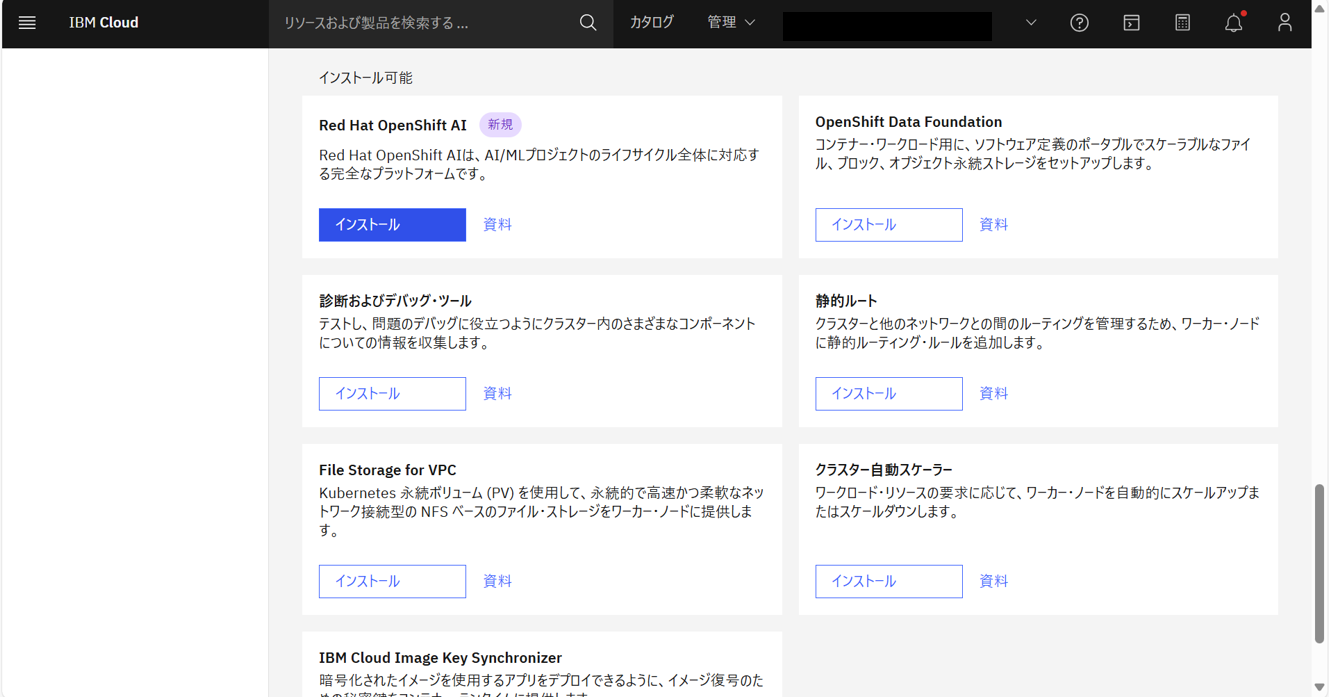Screen dimensions: 1329x697
Task: Install OpenShift Data Foundation
Action: pyautogui.click(x=888, y=225)
